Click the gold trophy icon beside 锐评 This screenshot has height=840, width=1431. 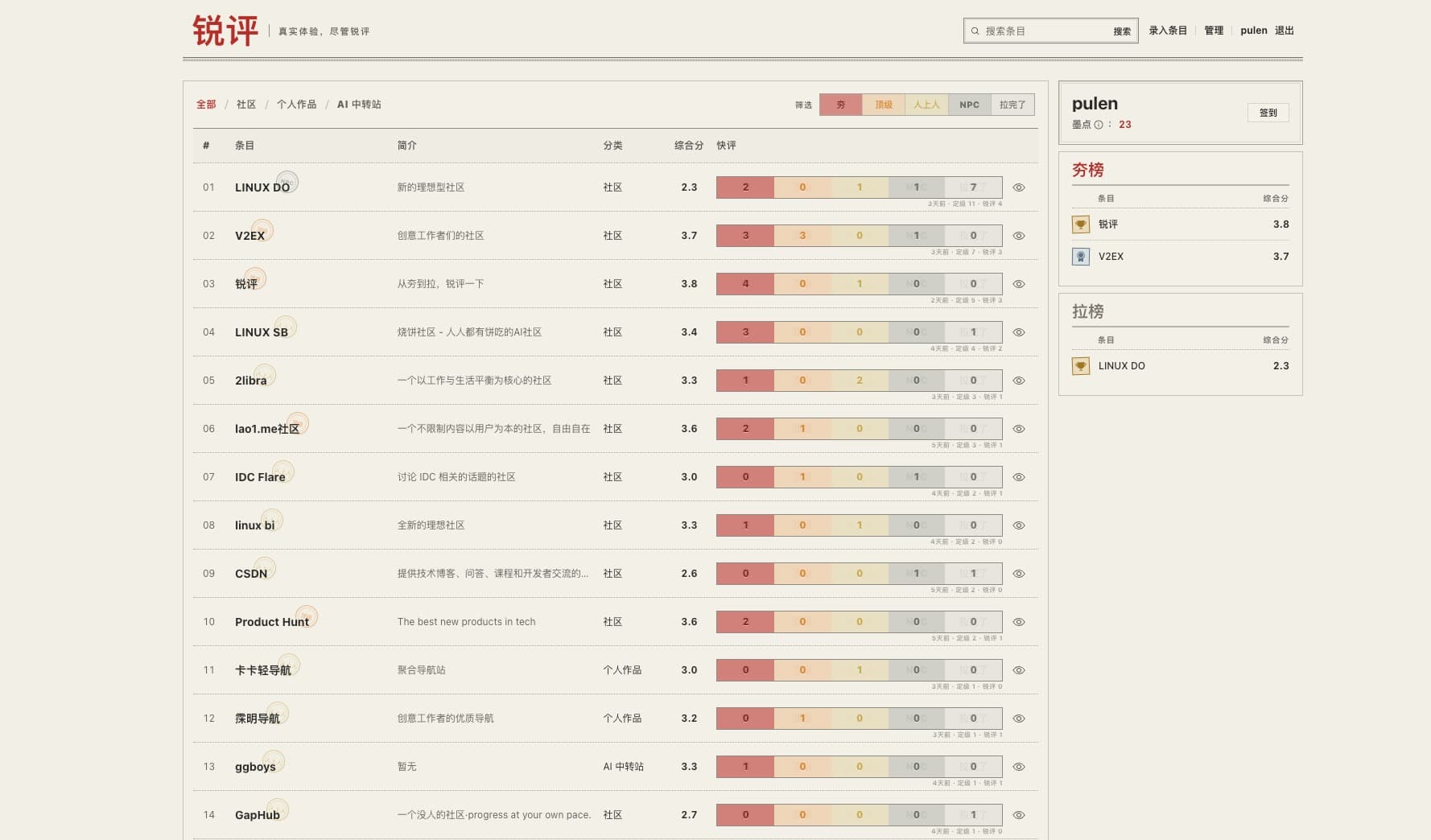tap(1081, 224)
